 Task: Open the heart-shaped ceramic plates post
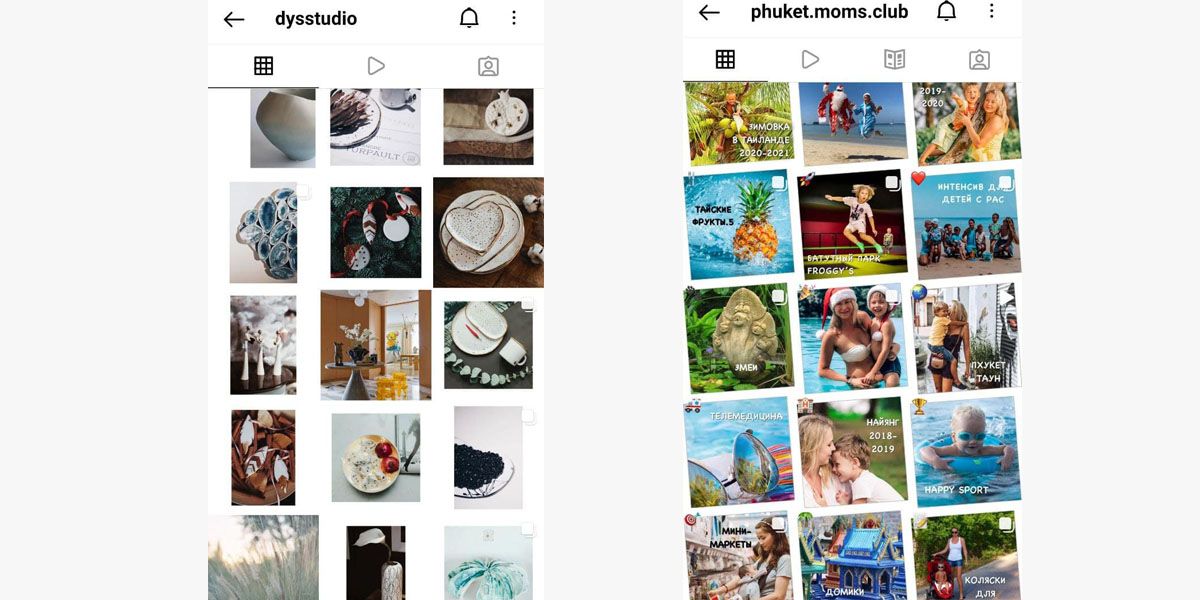488,232
